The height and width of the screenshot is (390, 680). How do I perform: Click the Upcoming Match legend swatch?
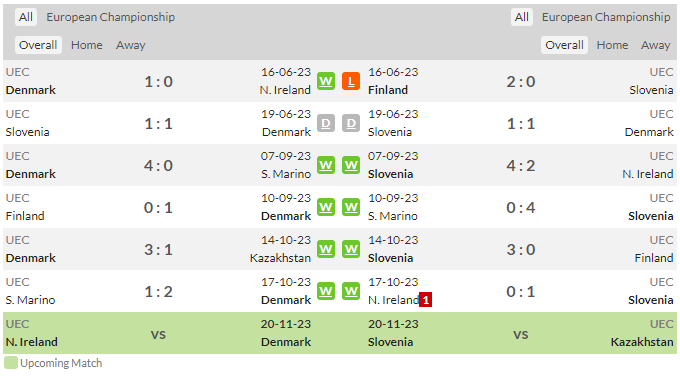point(11,363)
